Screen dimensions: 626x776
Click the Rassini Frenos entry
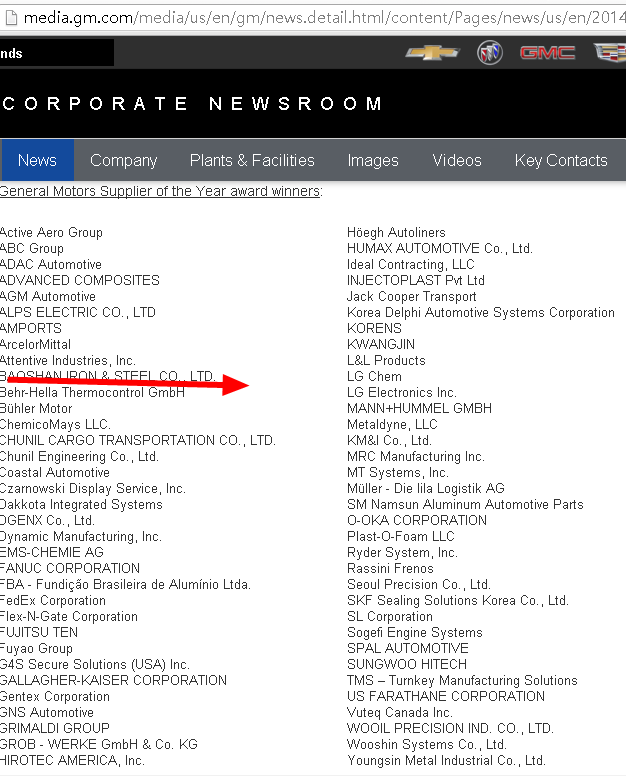pos(390,568)
